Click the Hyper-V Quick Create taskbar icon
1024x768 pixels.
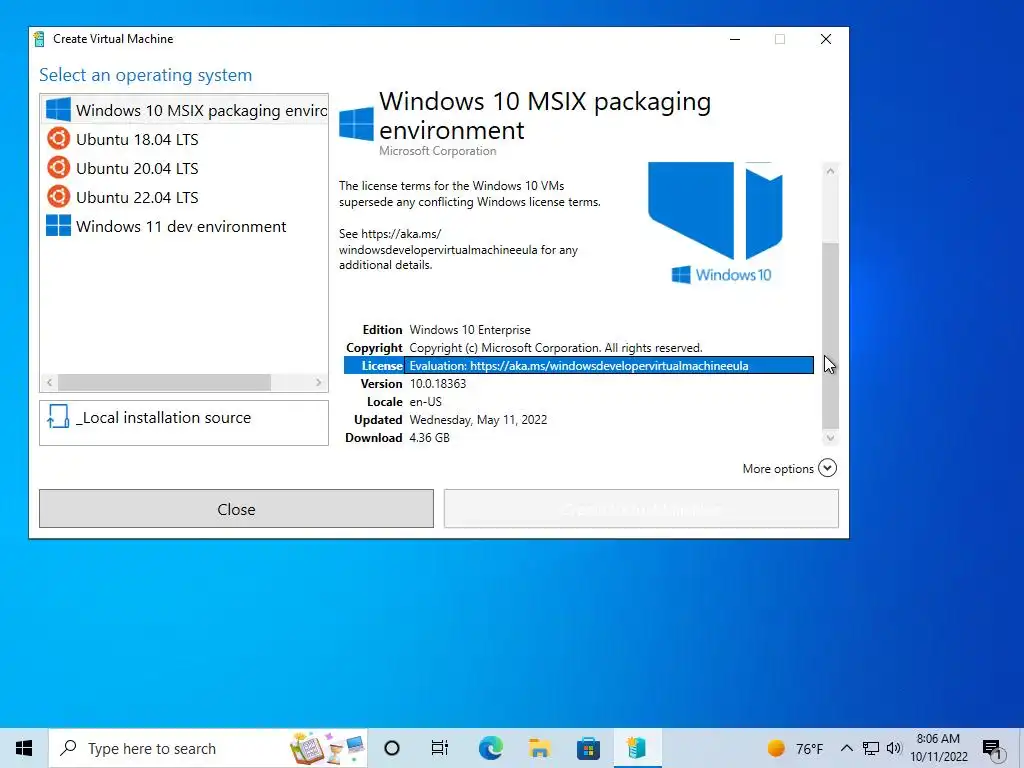(637, 748)
